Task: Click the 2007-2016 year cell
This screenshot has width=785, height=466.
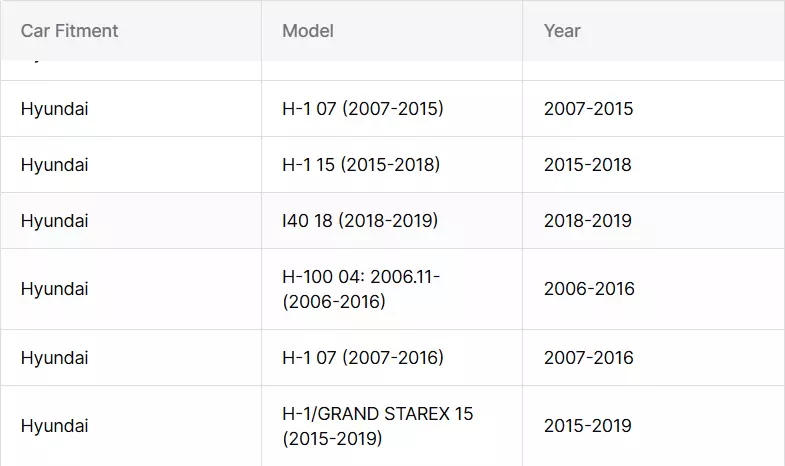Action: (654, 358)
